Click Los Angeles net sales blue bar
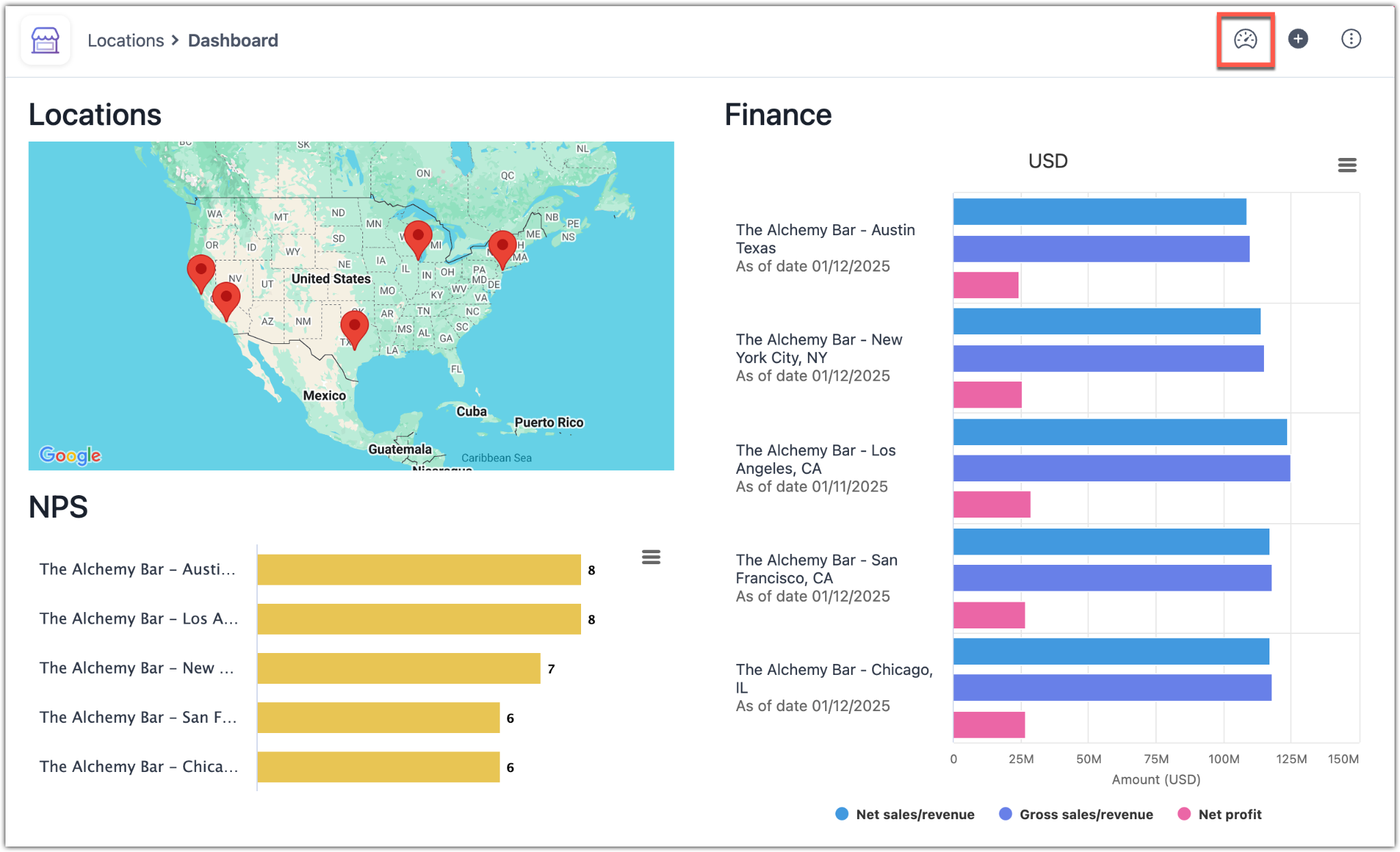Viewport: 1400px width, 852px height. [x=1120, y=432]
